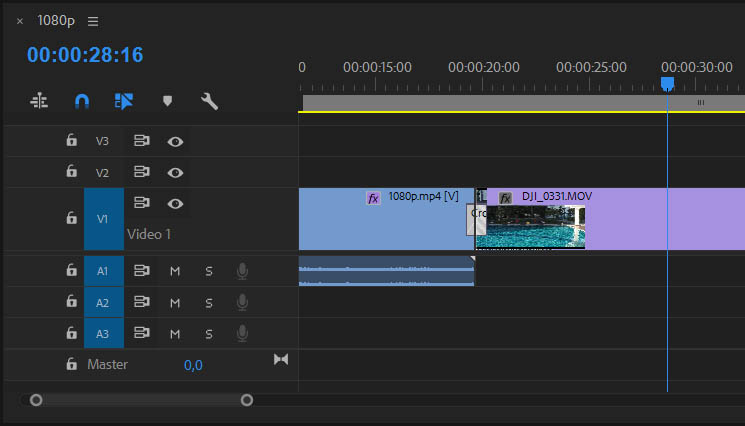Click ruler at 00:00:20:00
Viewport: 745px width, 426px height.
pyautogui.click(x=483, y=67)
